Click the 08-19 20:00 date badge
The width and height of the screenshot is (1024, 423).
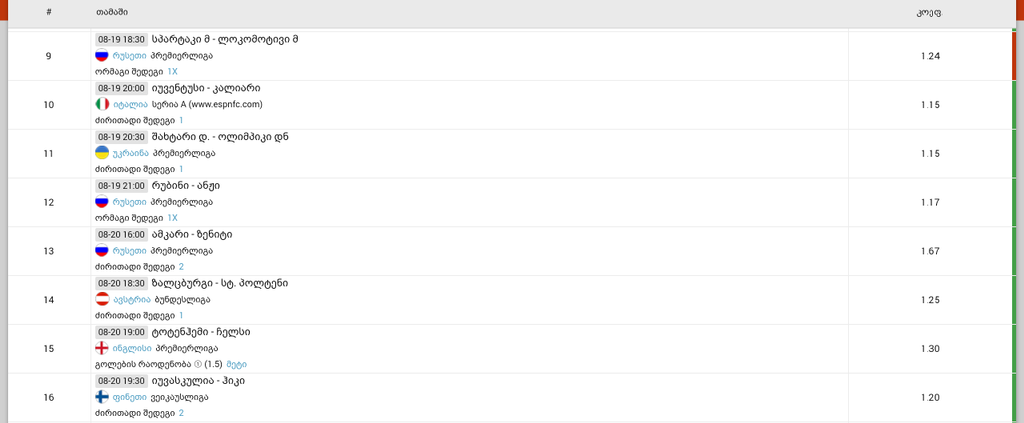pos(121,88)
